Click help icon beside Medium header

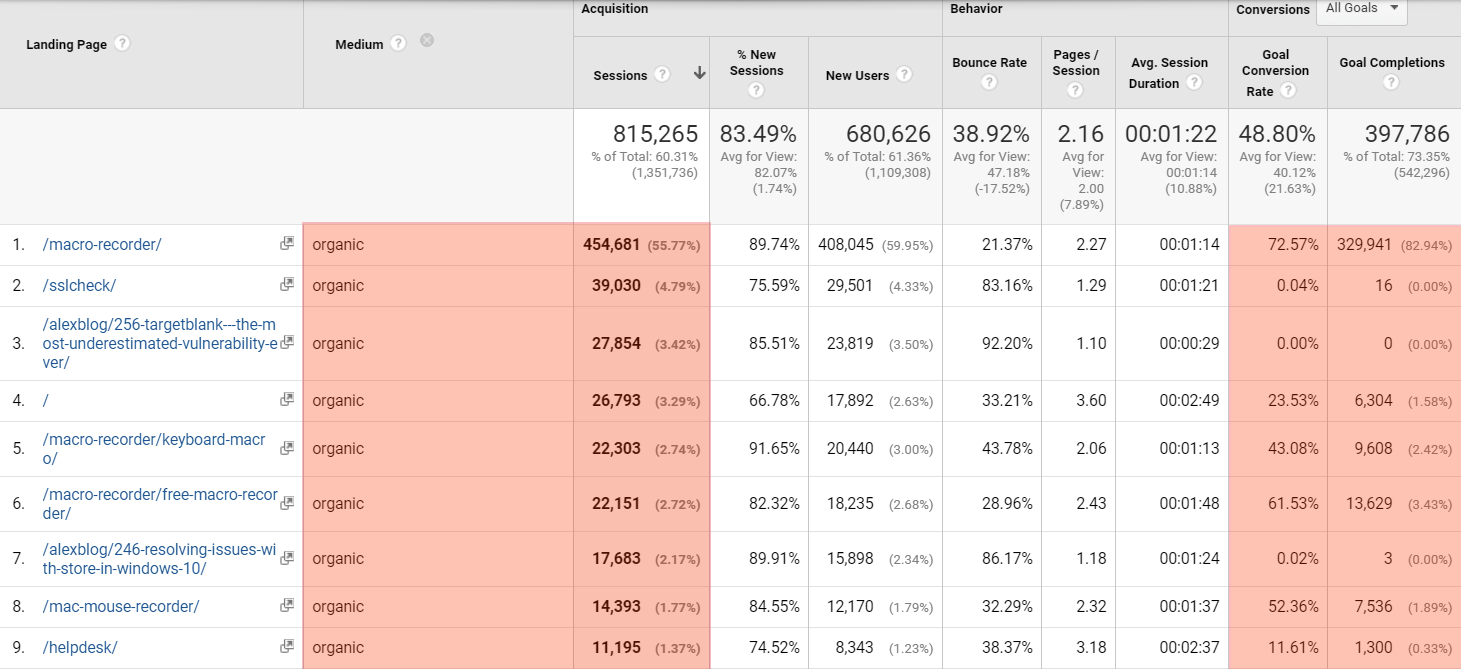398,44
